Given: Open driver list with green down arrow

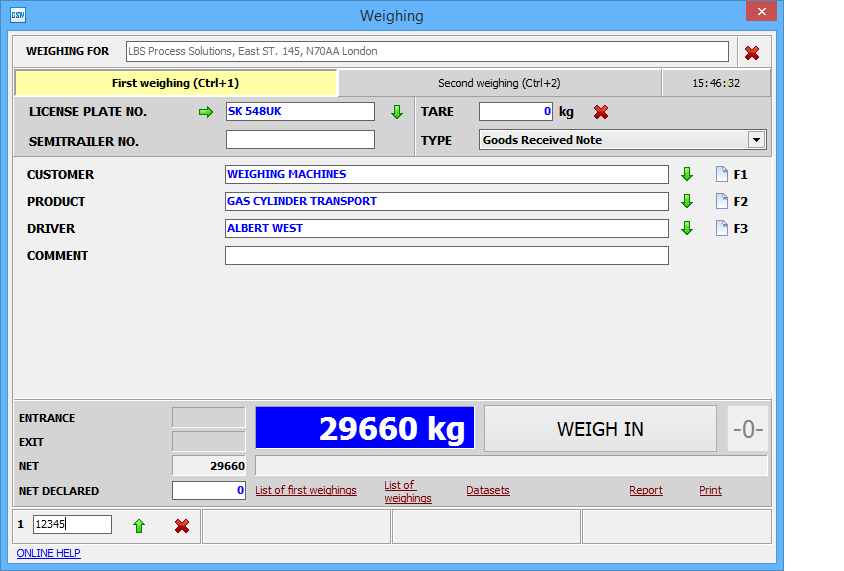Looking at the screenshot, I should pyautogui.click(x=687, y=228).
